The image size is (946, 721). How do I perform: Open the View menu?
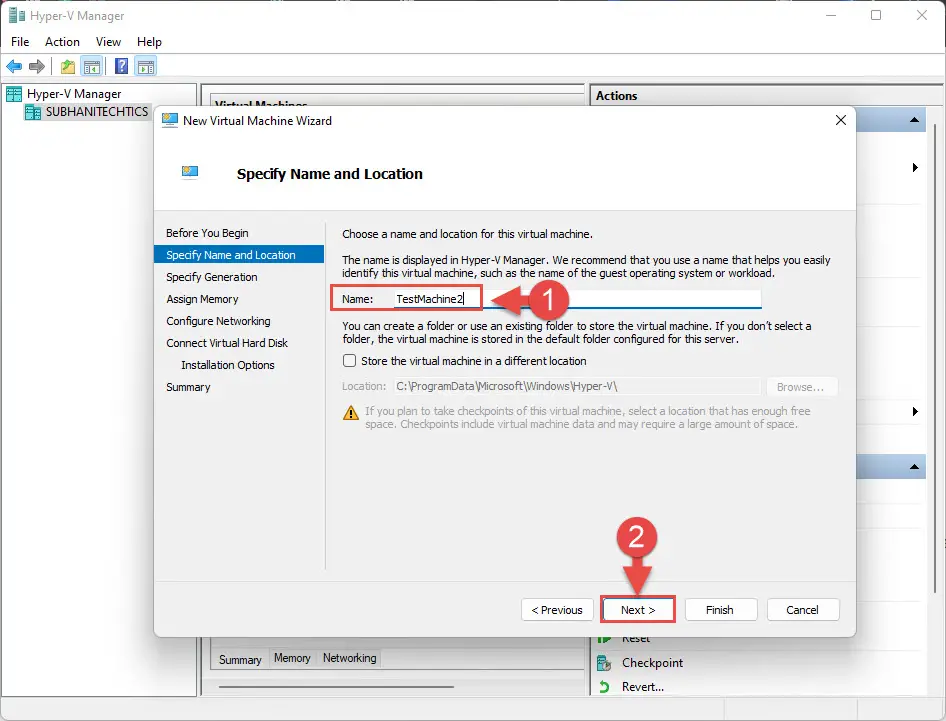[x=108, y=42]
